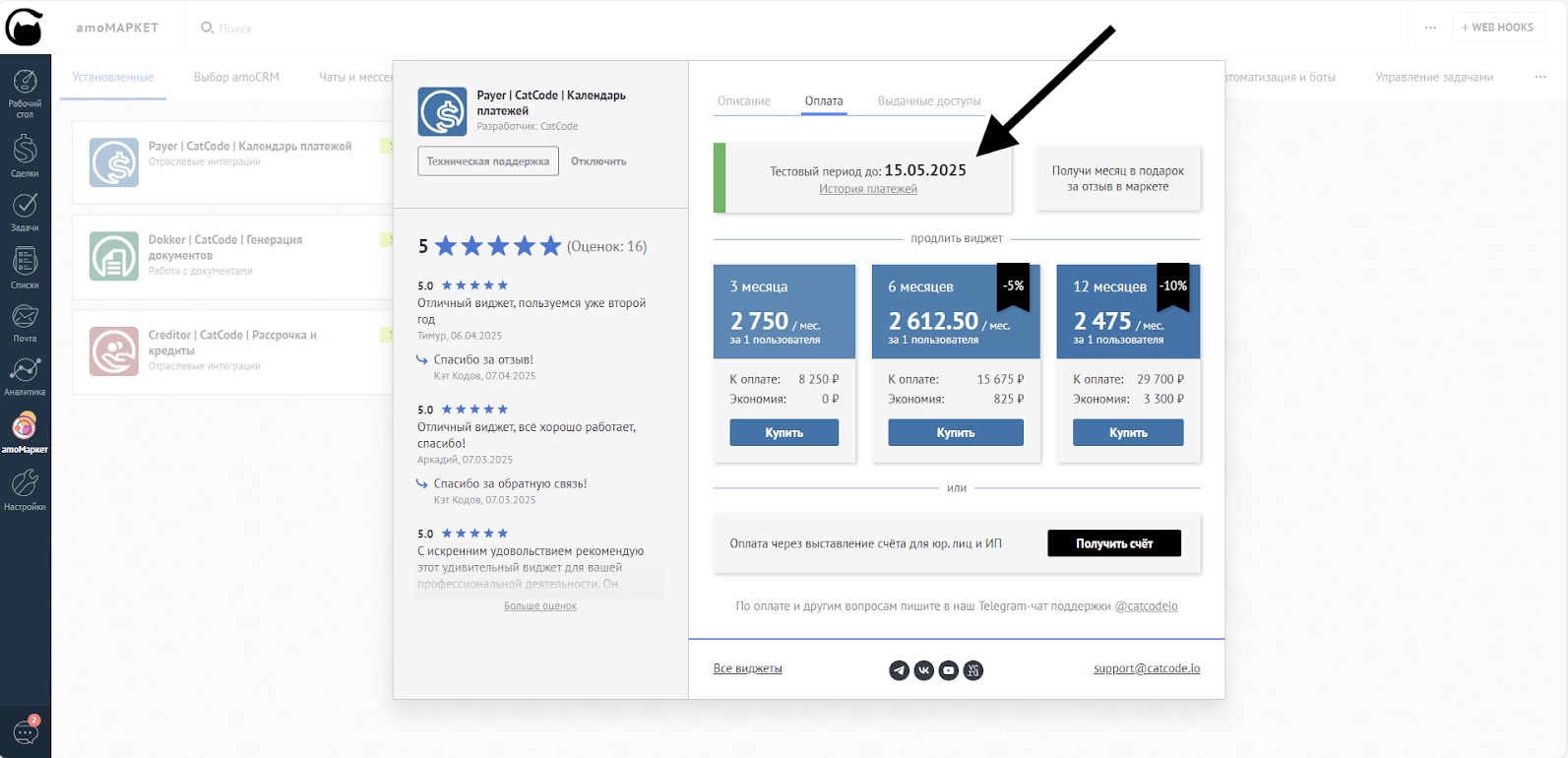Open Сделки section in sidebar
1568x758 pixels.
point(25,157)
